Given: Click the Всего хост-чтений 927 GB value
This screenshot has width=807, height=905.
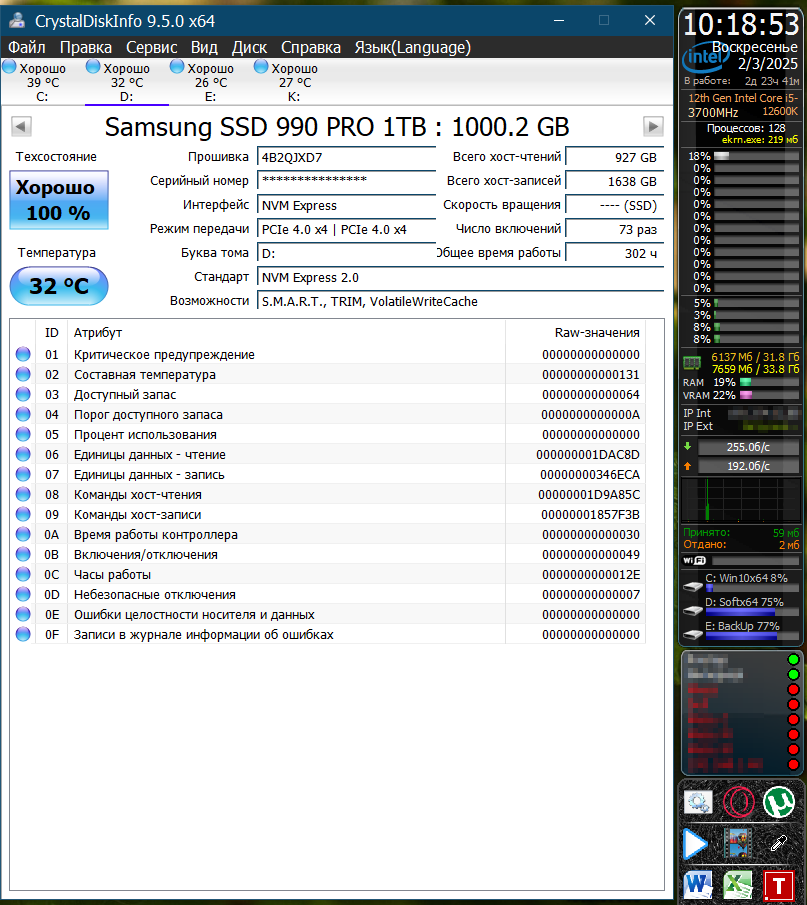Looking at the screenshot, I should click(615, 157).
